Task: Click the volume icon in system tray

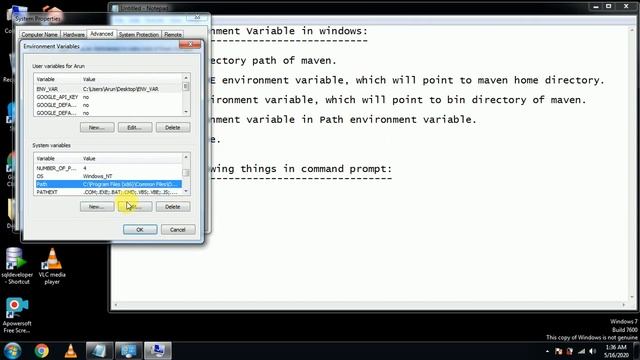Action: pyautogui.click(x=593, y=351)
